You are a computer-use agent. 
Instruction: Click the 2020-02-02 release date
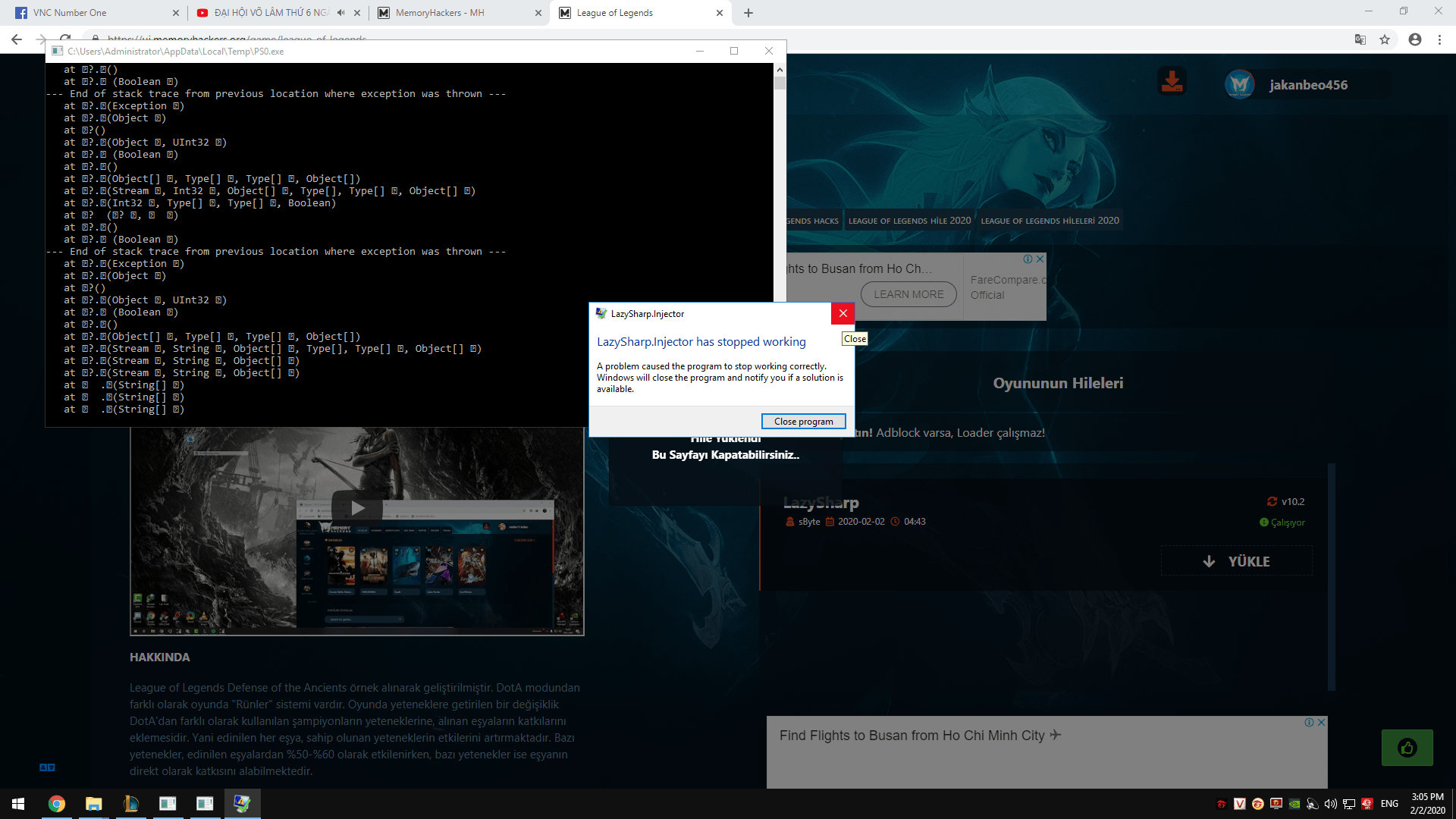coord(861,522)
